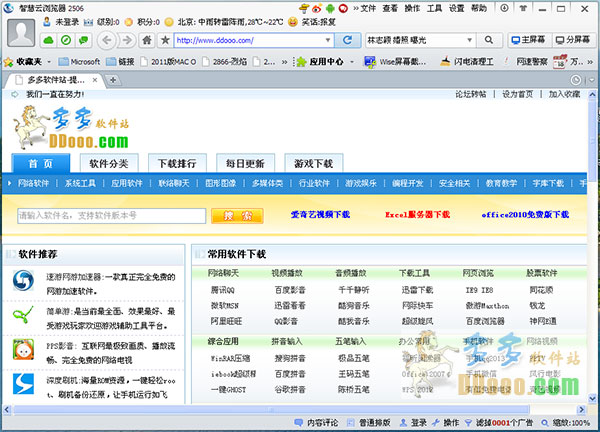Launch Wise屏幕截 screenshot tool
The image size is (600, 432).
pyautogui.click(x=395, y=62)
